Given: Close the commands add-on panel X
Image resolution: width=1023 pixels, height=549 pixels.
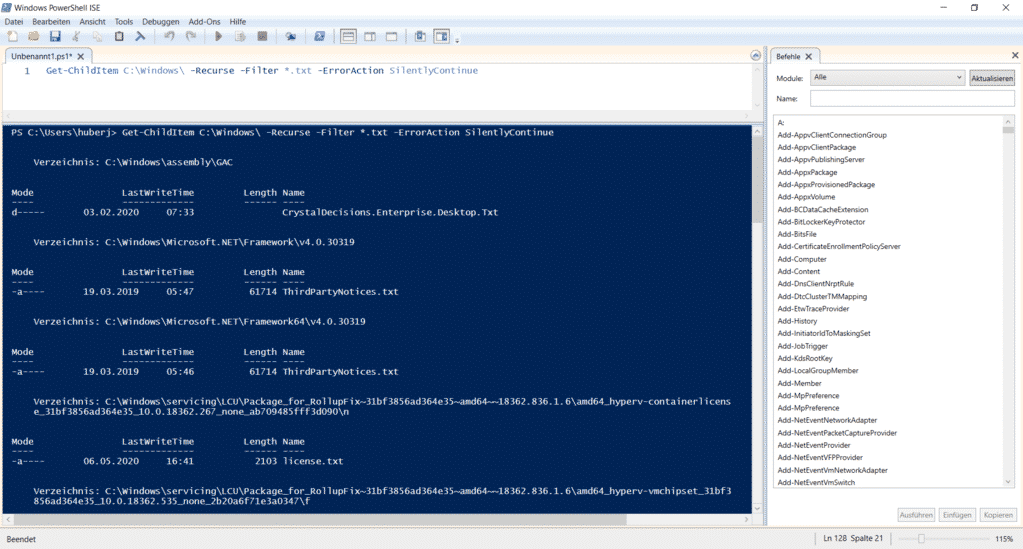Looking at the screenshot, I should tap(1015, 55).
